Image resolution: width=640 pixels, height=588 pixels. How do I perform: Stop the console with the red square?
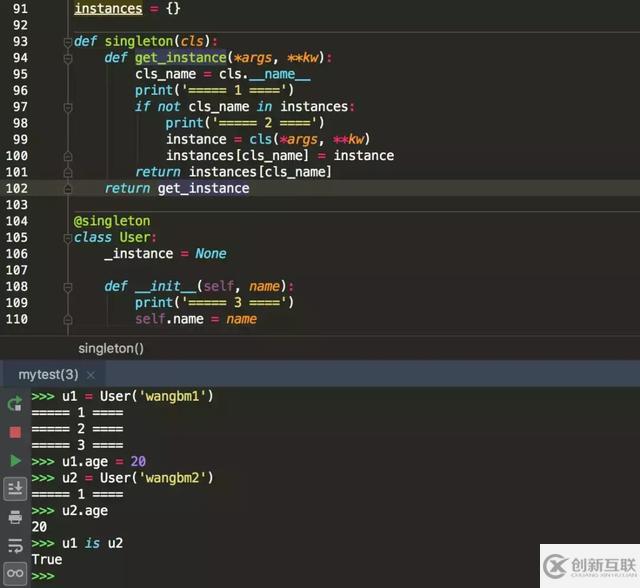click(x=15, y=432)
